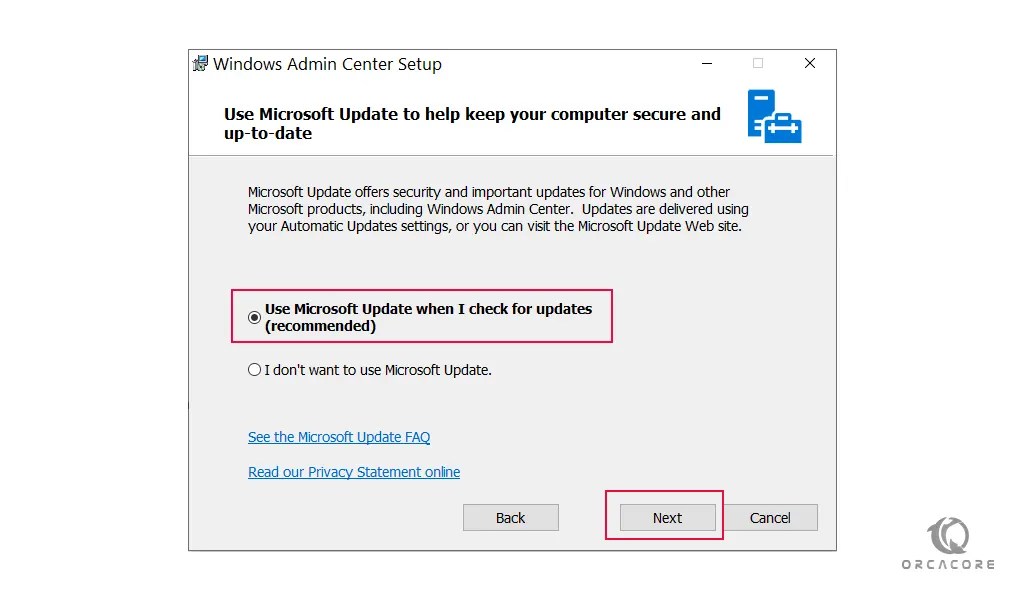Open Read our Privacy Statement online
Screen dimensions: 1024x600
(354, 472)
